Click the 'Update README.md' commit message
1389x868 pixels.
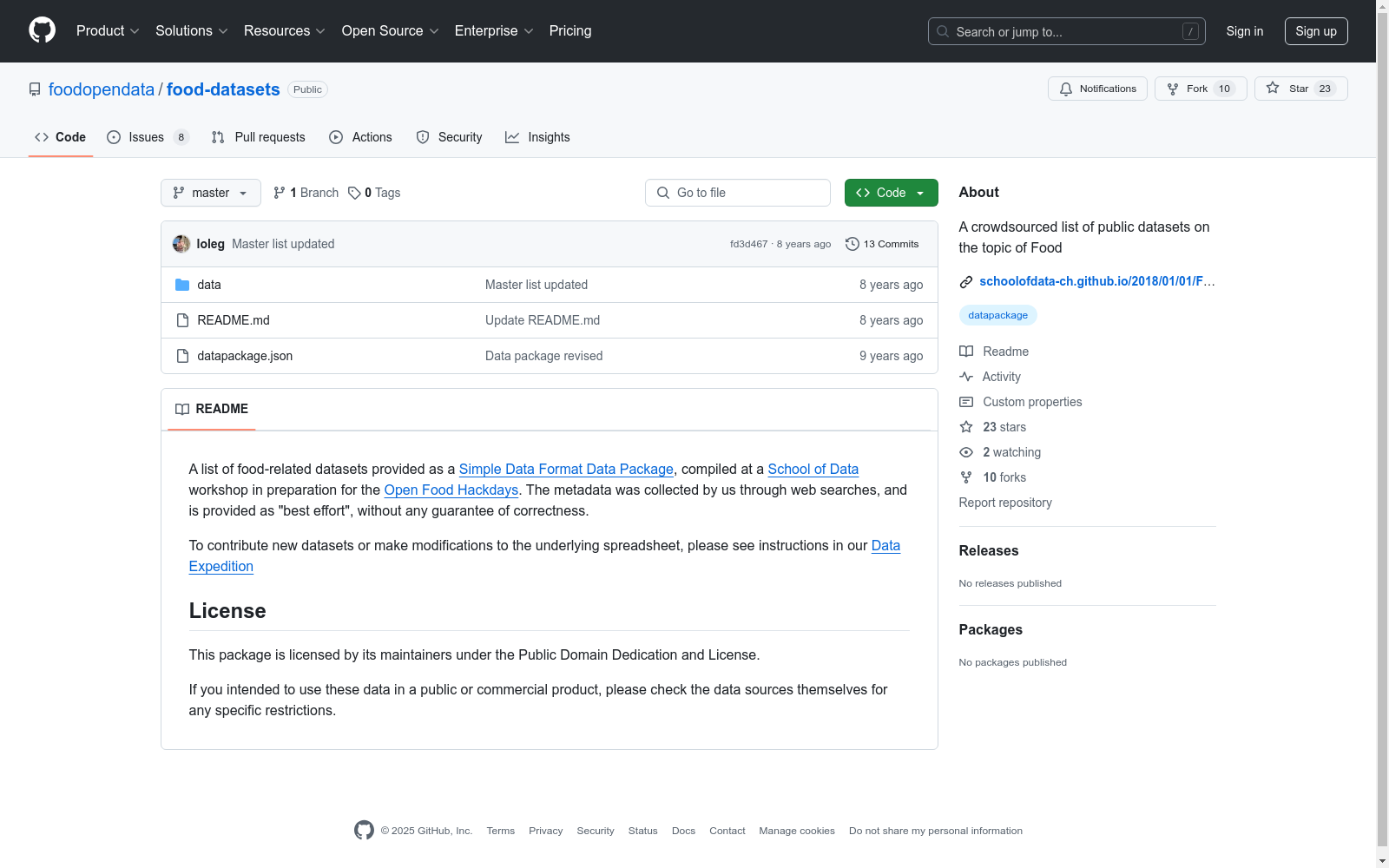pyautogui.click(x=543, y=320)
